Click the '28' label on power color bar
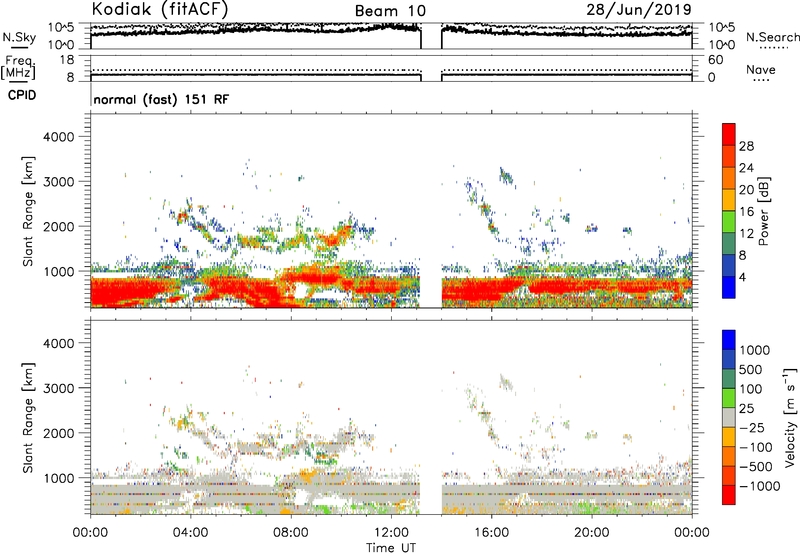Image resolution: width=800 pixels, height=554 pixels. tap(746, 146)
